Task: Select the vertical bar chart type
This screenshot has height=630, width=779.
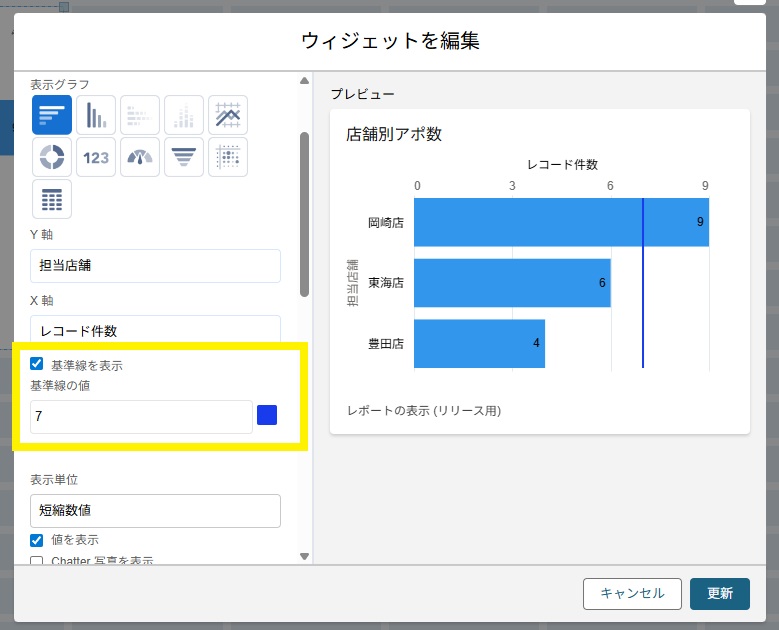Action: click(x=96, y=115)
